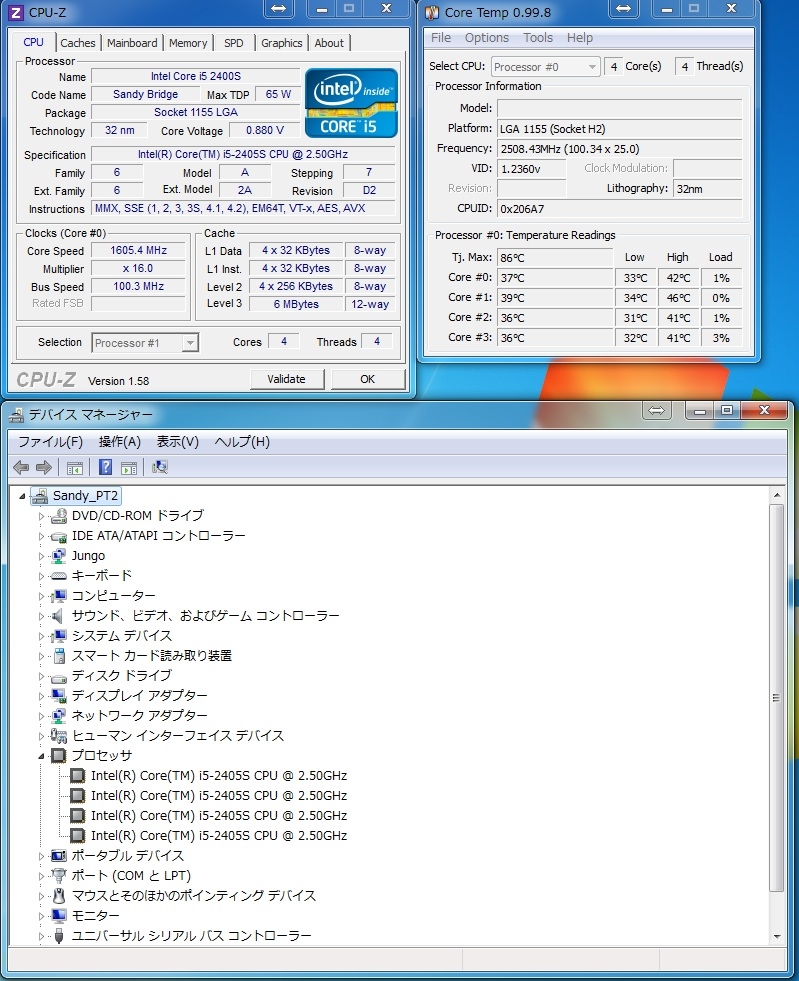Expand the ディスプレイ アダプター tree node

pyautogui.click(x=42, y=696)
